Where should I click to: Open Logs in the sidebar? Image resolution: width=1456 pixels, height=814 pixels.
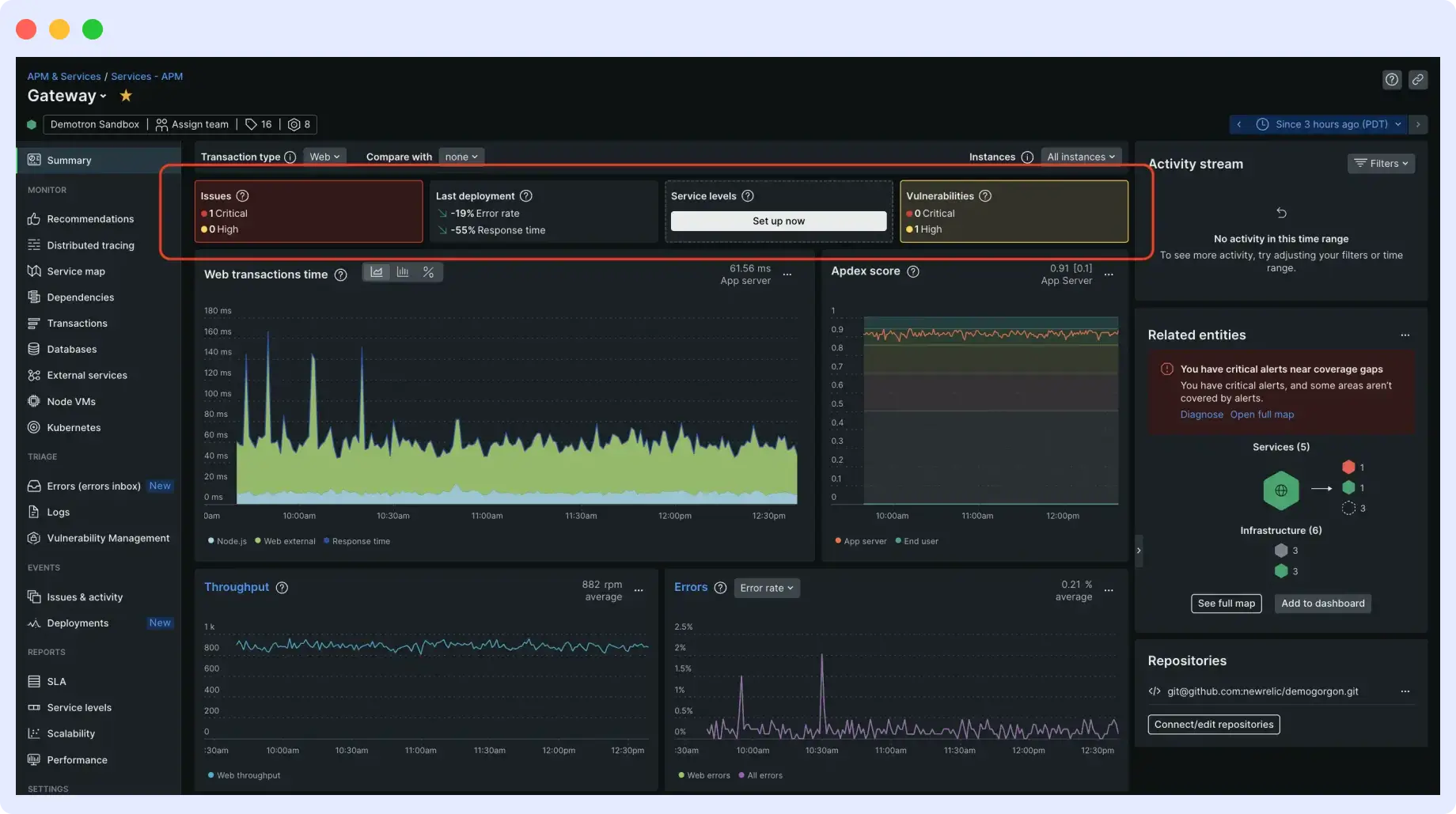58,512
